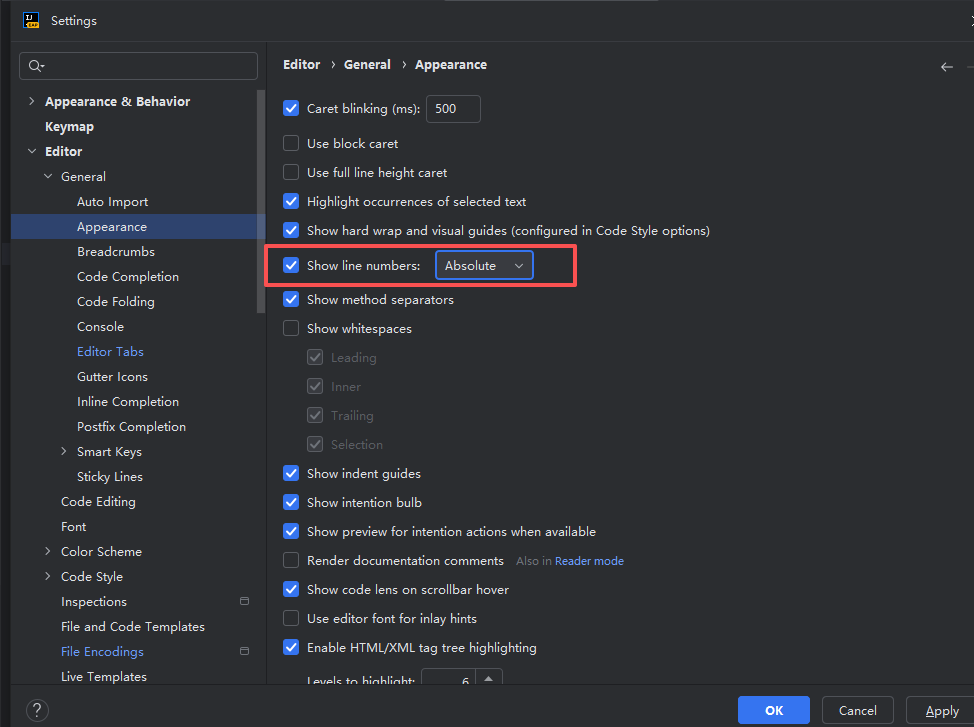
Task: Expand Appearance & Behavior section
Action: tap(32, 101)
